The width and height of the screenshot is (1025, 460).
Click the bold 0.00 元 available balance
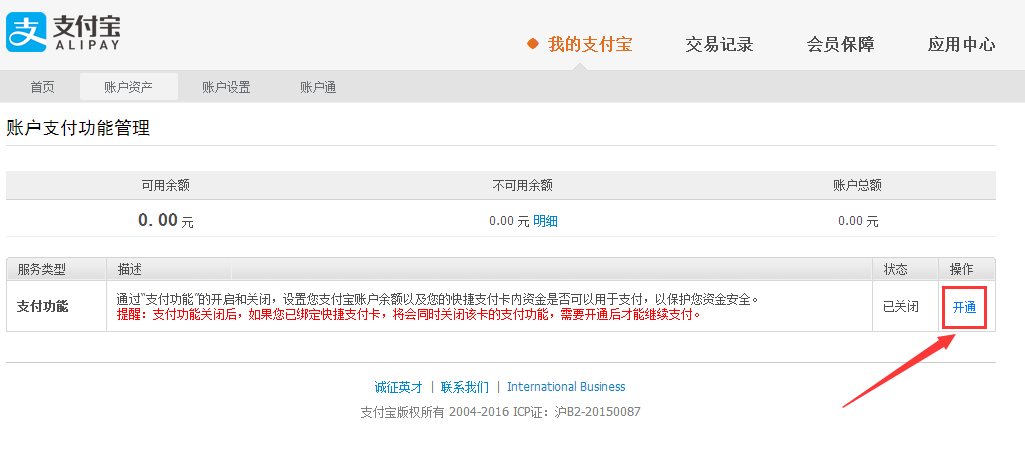click(x=166, y=220)
